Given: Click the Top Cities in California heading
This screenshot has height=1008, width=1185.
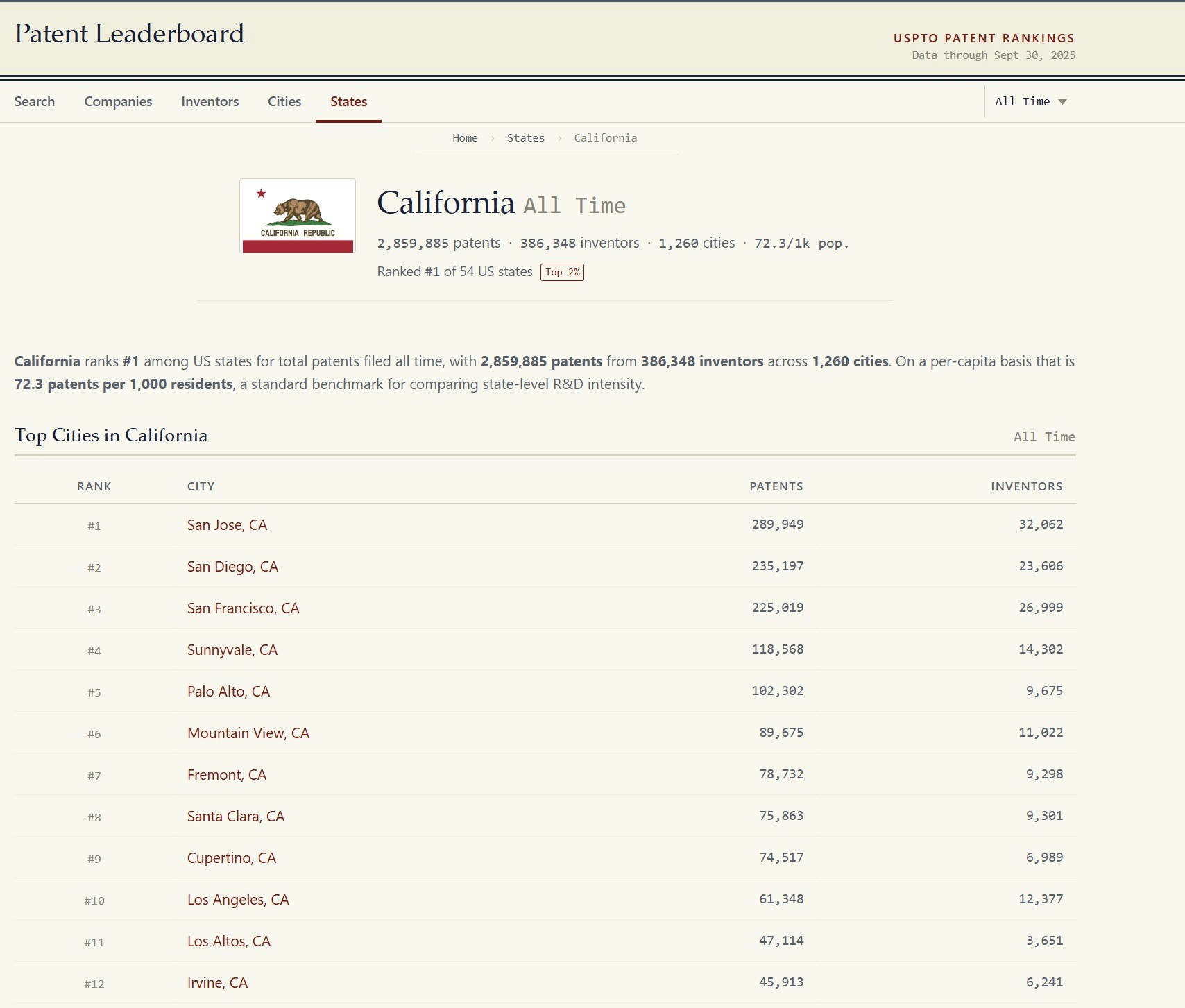Looking at the screenshot, I should pyautogui.click(x=111, y=435).
